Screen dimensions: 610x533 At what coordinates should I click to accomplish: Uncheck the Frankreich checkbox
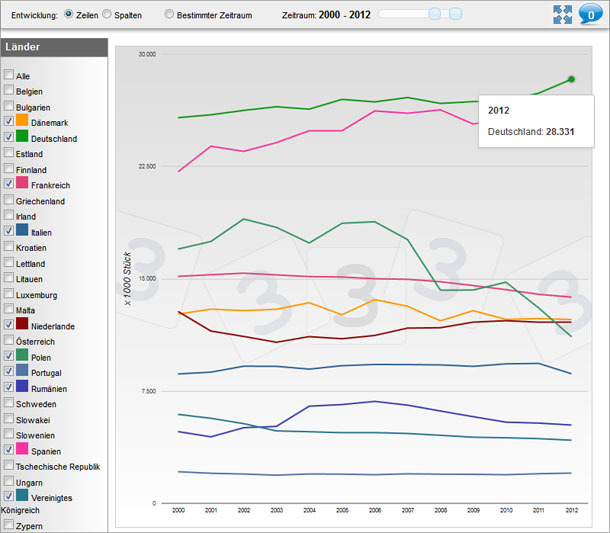click(9, 184)
